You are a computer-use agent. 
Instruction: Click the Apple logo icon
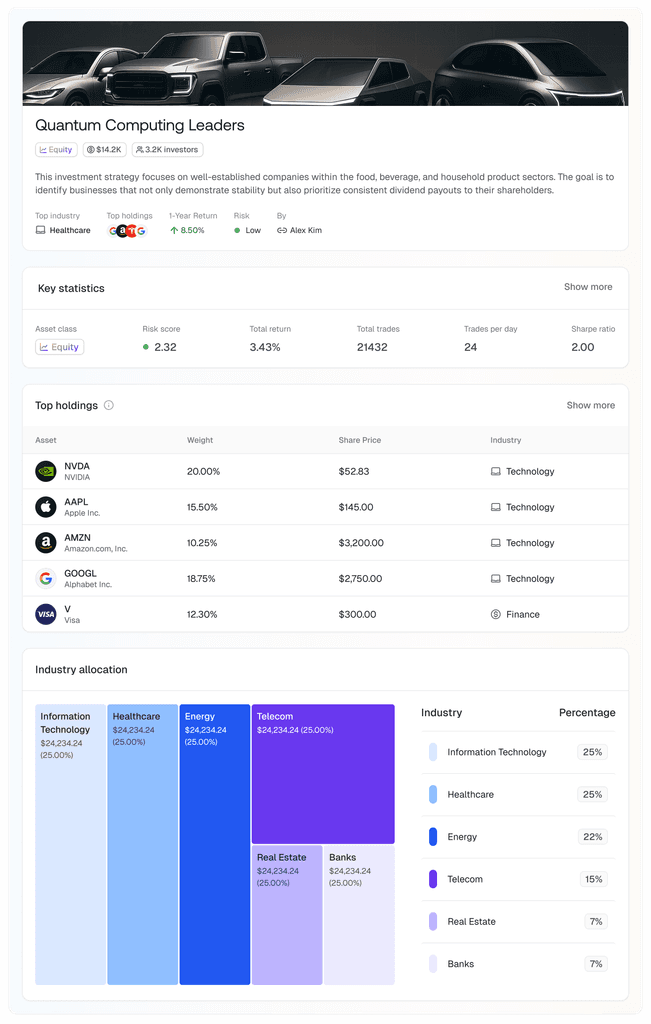tap(46, 507)
